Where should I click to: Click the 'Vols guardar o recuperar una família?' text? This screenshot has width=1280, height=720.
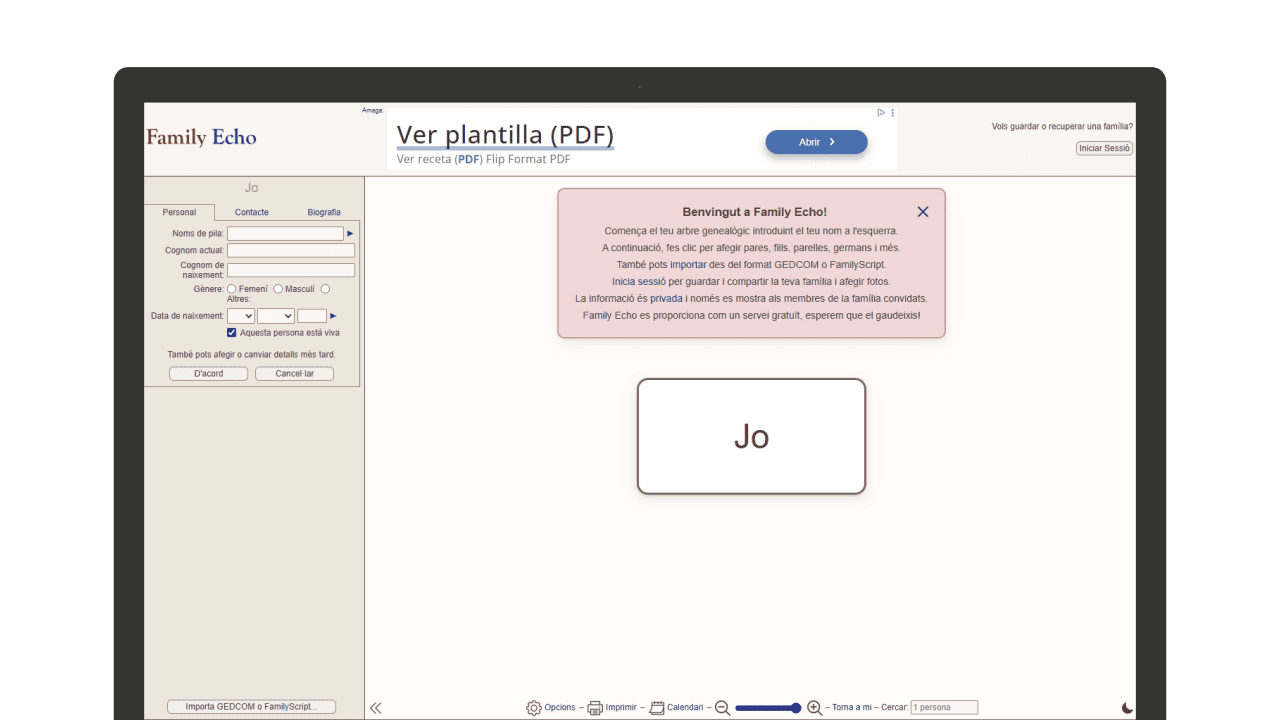(x=1062, y=127)
